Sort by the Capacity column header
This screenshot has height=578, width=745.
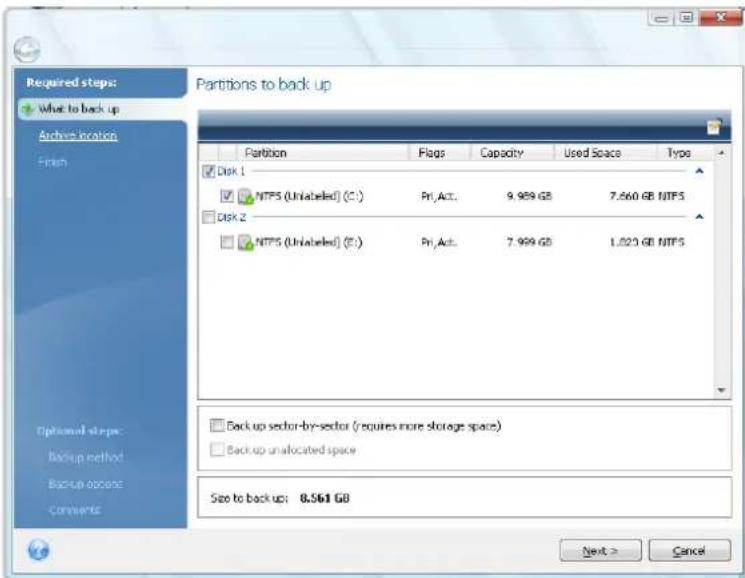point(512,153)
